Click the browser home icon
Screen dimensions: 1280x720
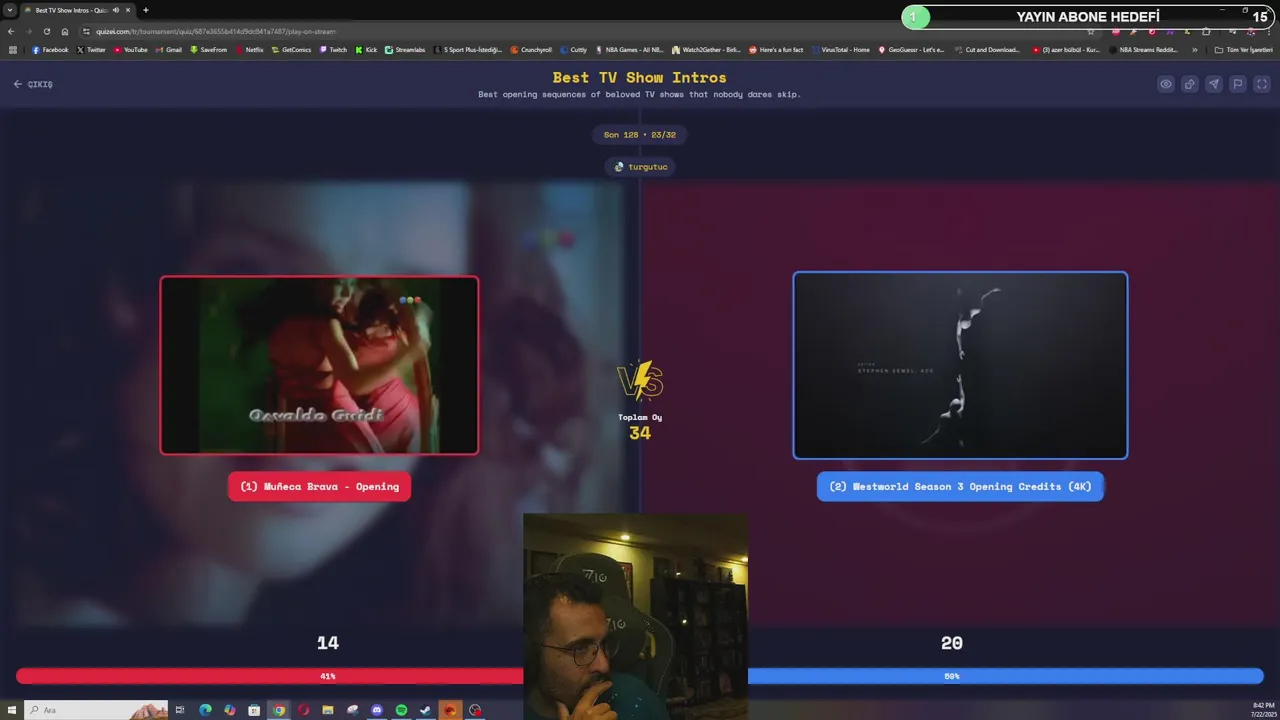[x=65, y=31]
